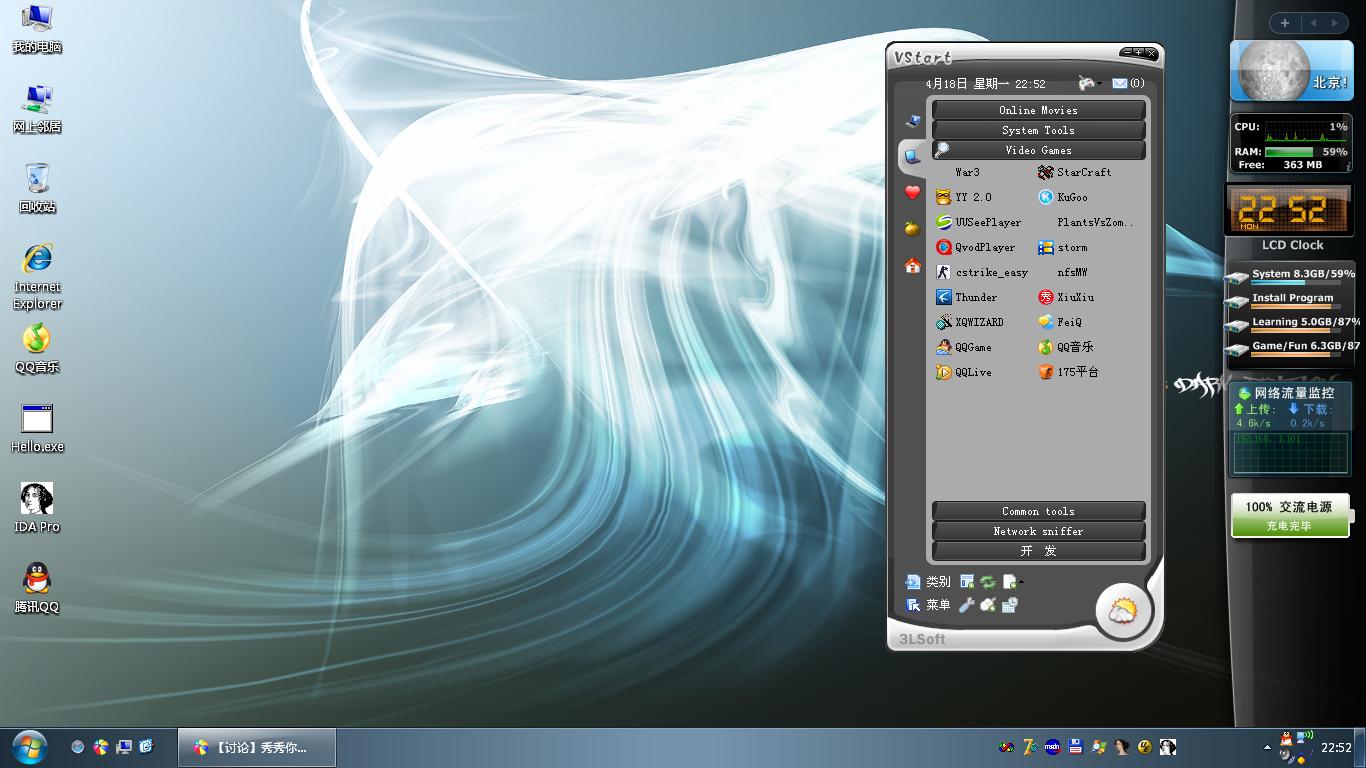Select the red heart favorites tab

(x=912, y=192)
